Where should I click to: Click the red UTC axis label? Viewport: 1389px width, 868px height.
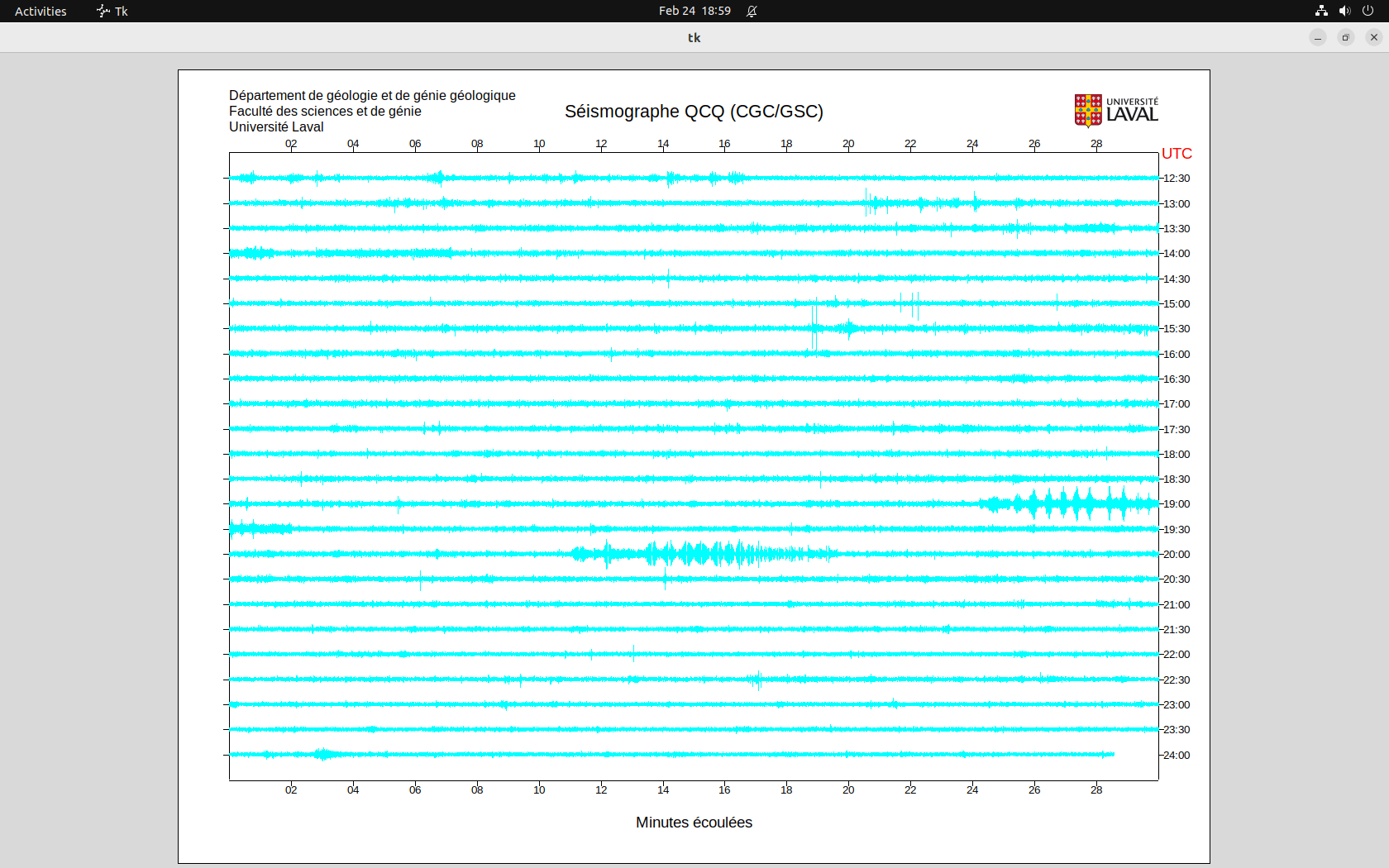[1177, 154]
